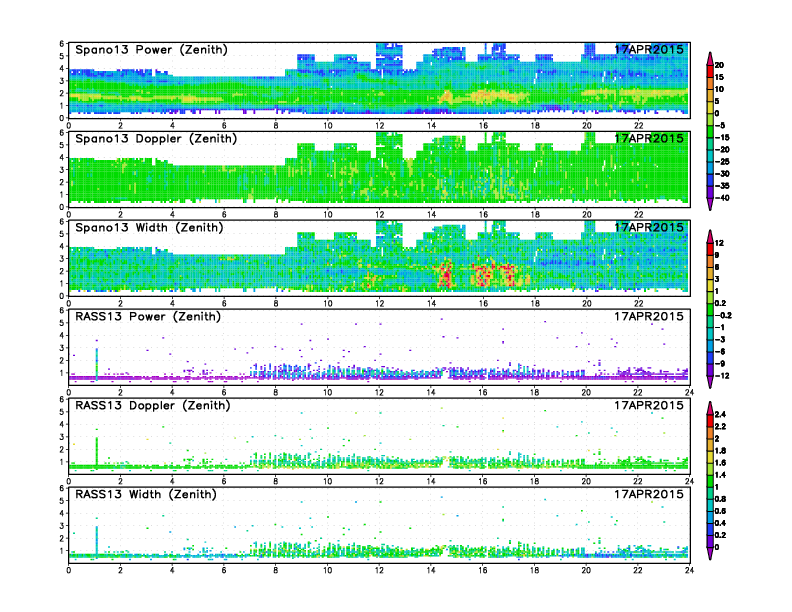
Task: Click the 17APR2015 date in the RASS13 Power panel
Action: [649, 316]
